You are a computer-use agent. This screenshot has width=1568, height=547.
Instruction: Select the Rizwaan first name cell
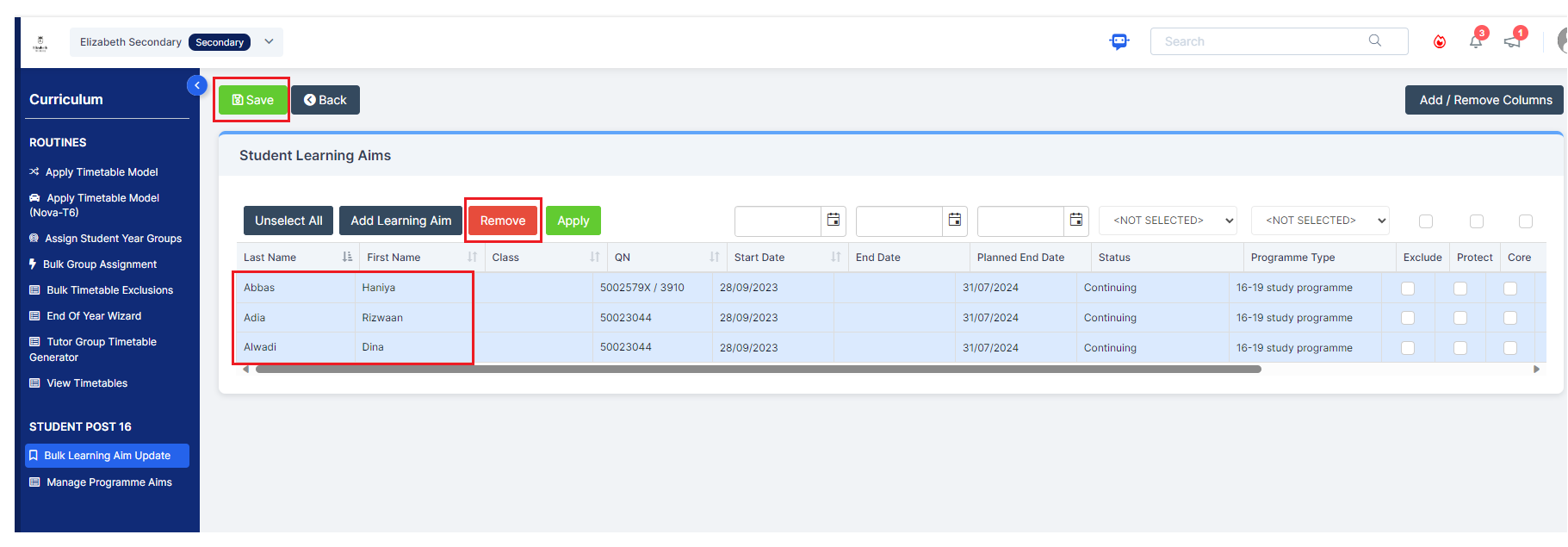point(415,318)
